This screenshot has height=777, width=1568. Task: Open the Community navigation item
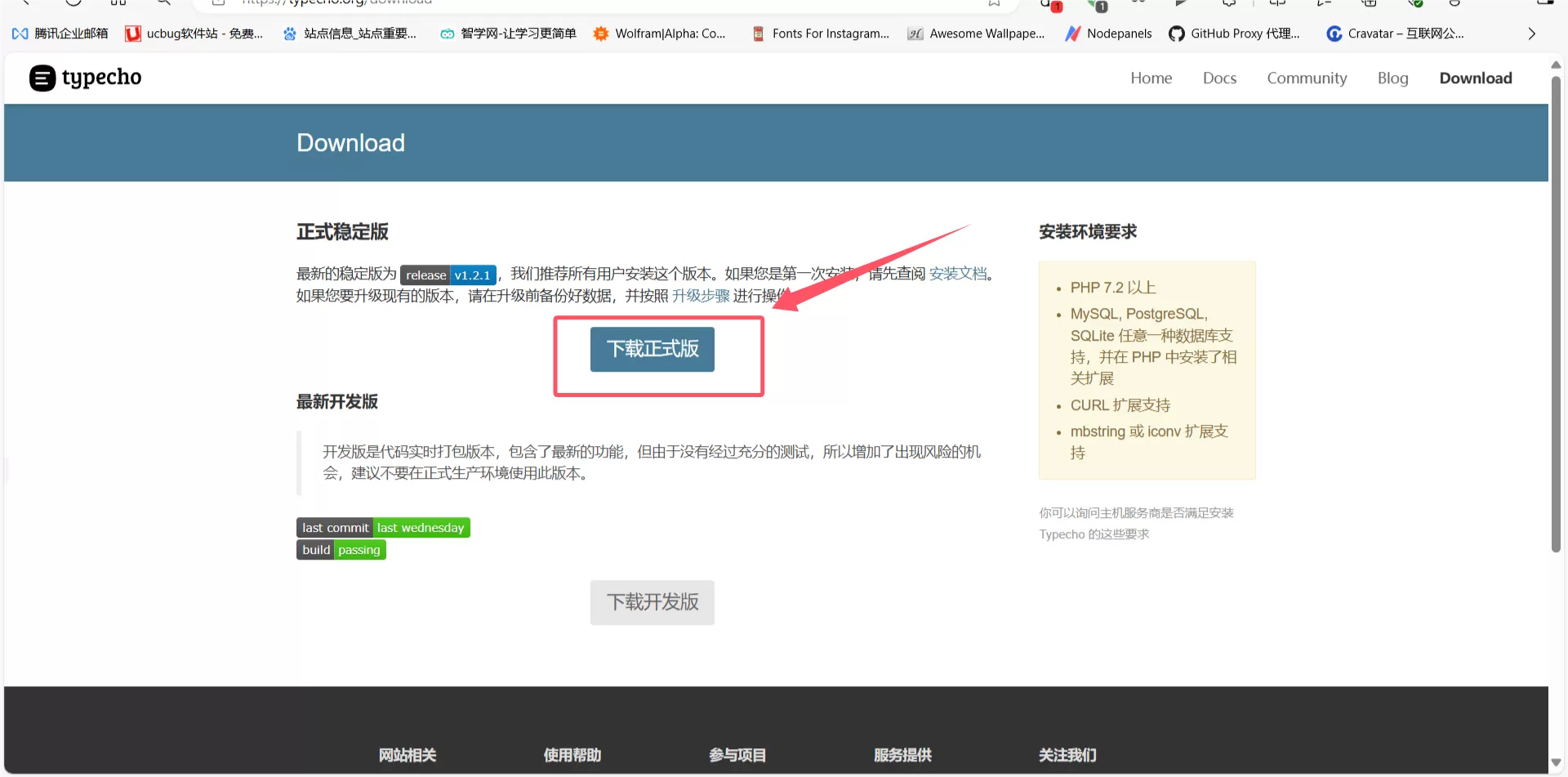tap(1307, 78)
